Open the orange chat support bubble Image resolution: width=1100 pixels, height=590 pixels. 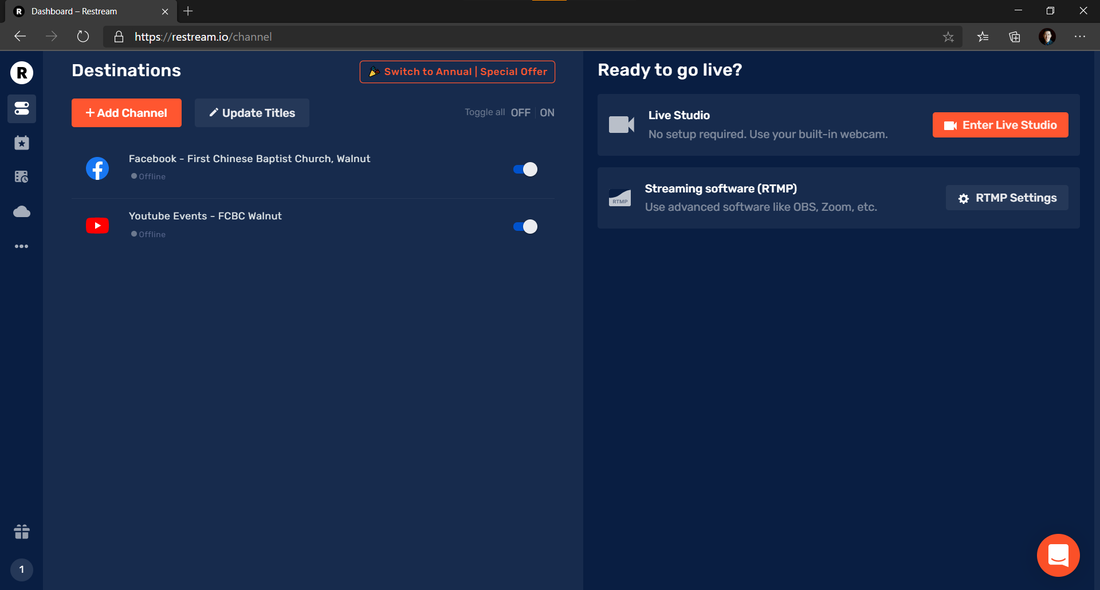[x=1058, y=555]
